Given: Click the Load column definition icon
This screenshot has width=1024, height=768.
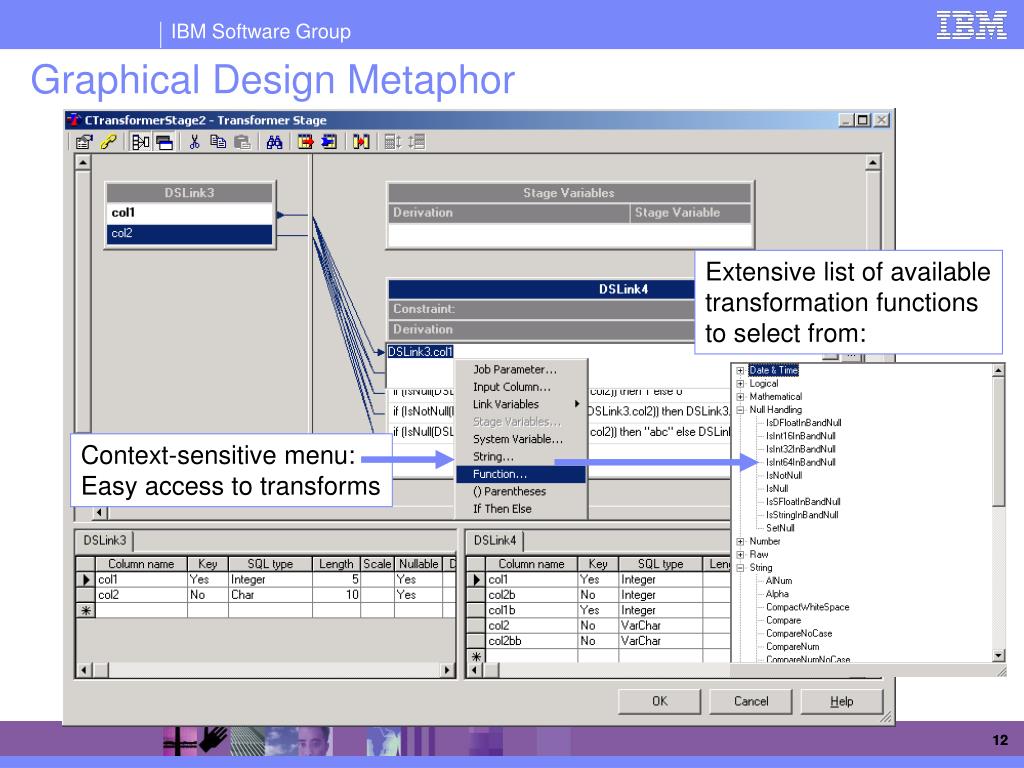Looking at the screenshot, I should pyautogui.click(x=305, y=142).
